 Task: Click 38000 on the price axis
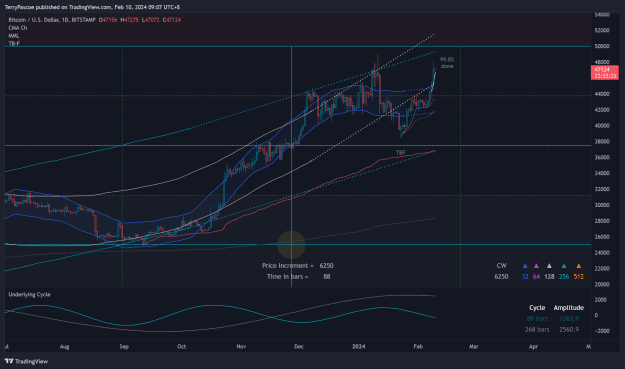point(602,141)
